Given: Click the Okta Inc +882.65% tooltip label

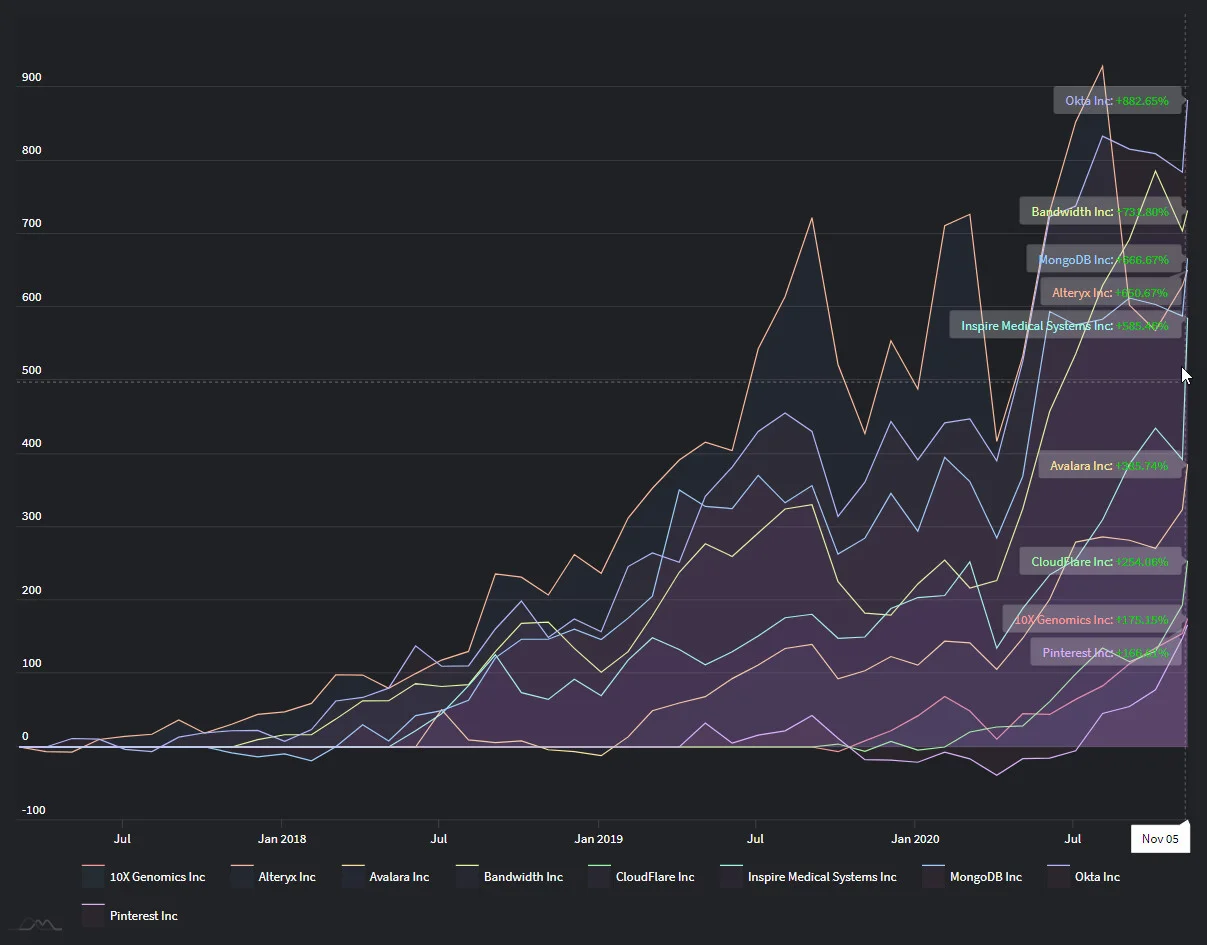Looking at the screenshot, I should pos(1116,101).
